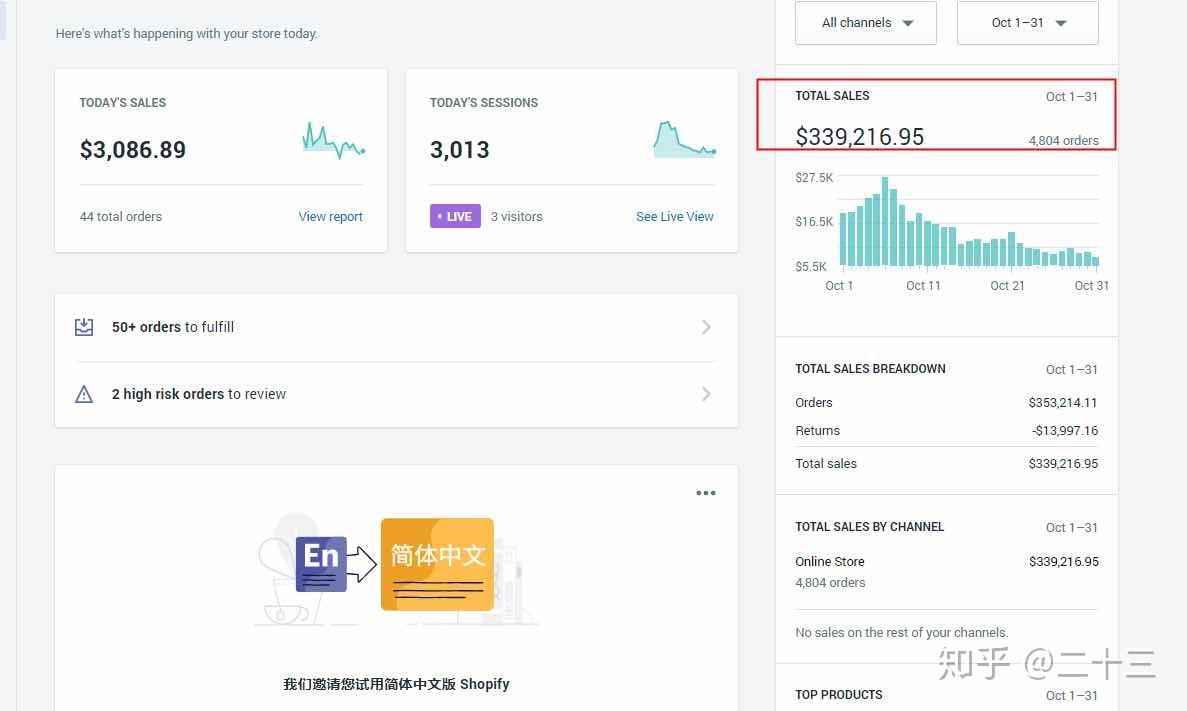Click the TOTAL SALES BREAKDOWN heading
This screenshot has width=1187, height=711.
point(870,369)
